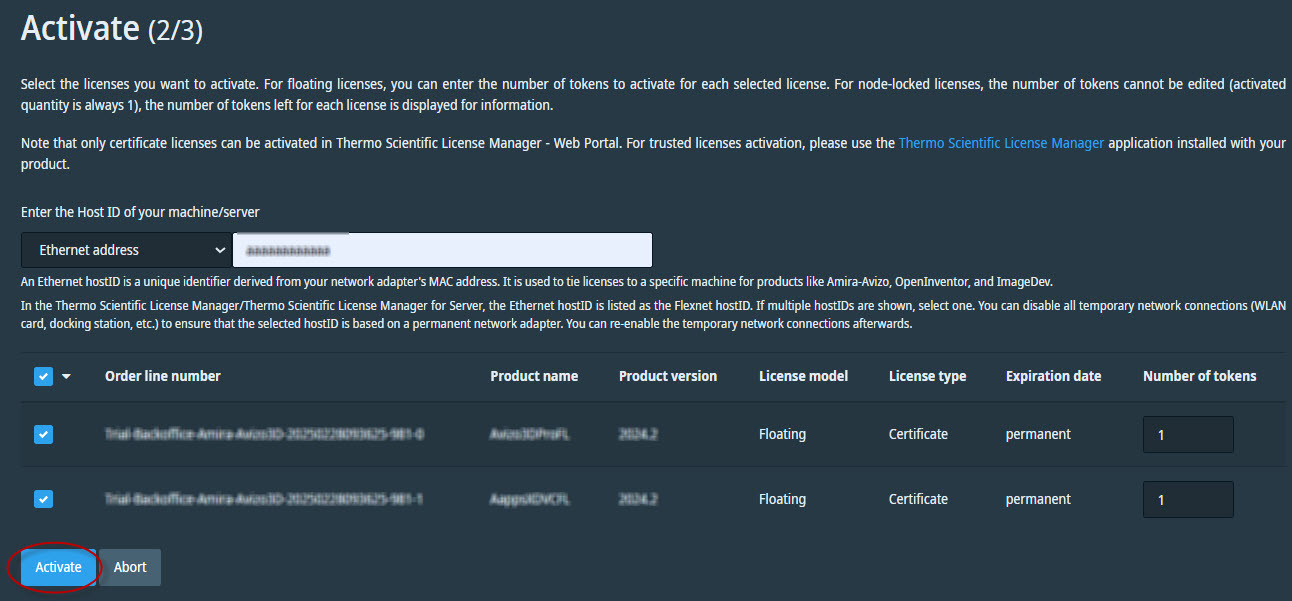The image size is (1292, 601).
Task: Select "permanent" in the first license row
Action: [x=1039, y=434]
